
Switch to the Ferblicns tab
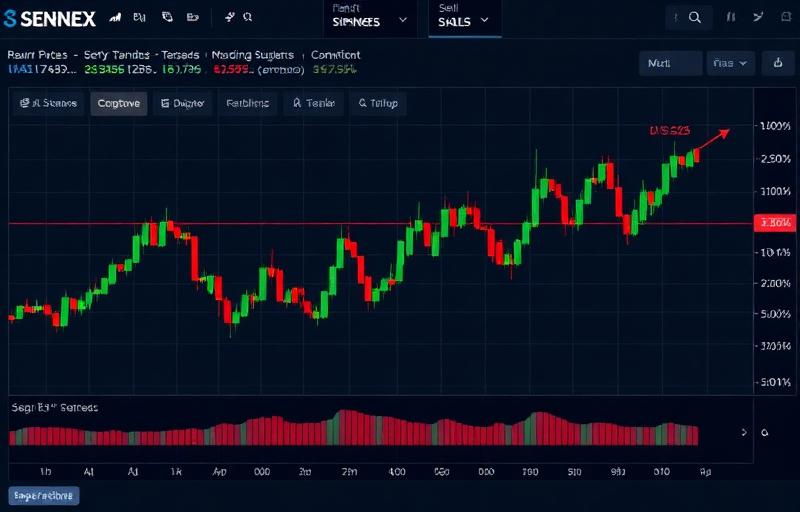click(247, 104)
